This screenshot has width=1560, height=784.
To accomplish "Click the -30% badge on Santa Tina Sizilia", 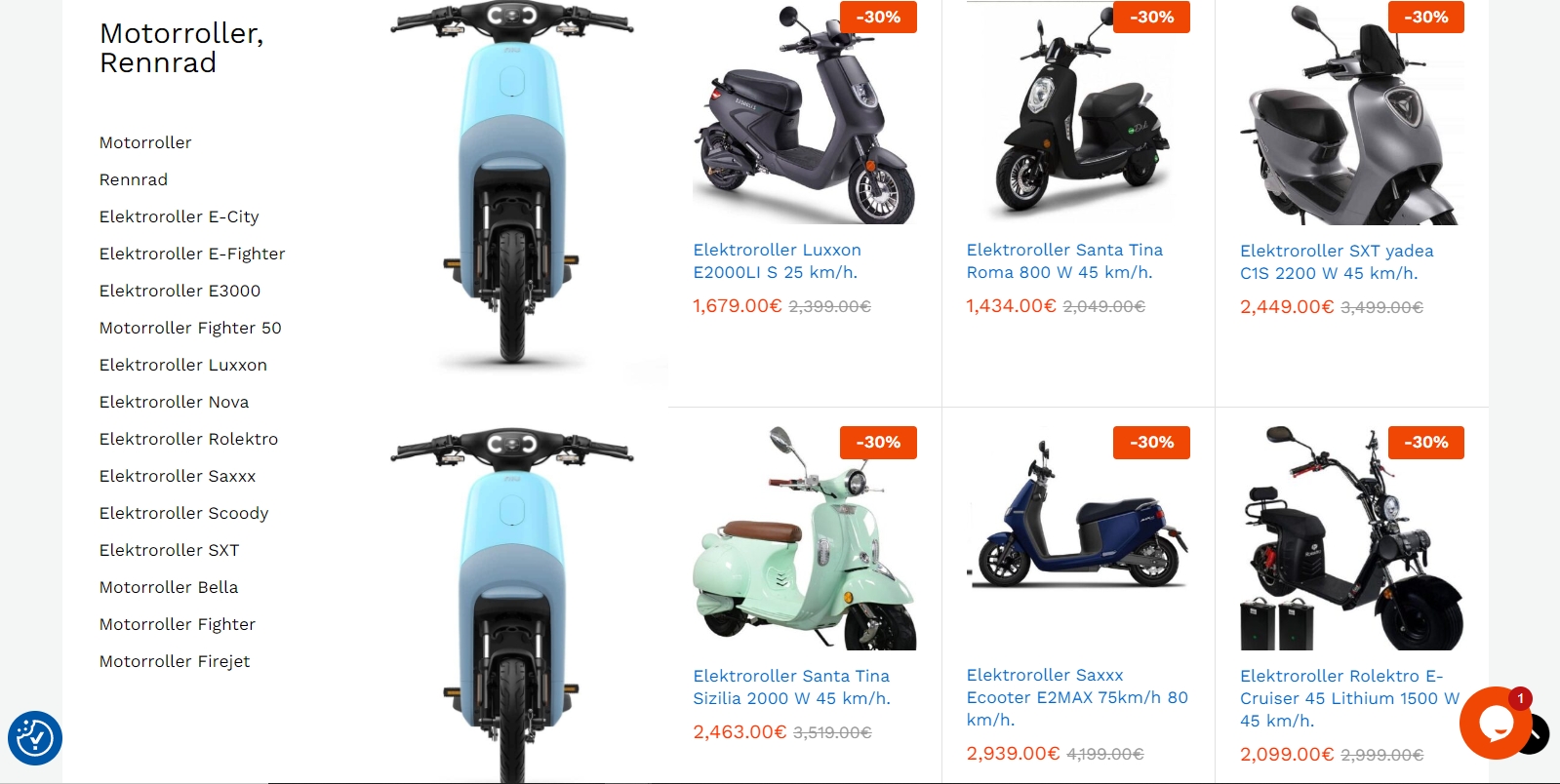I will pyautogui.click(x=878, y=442).
